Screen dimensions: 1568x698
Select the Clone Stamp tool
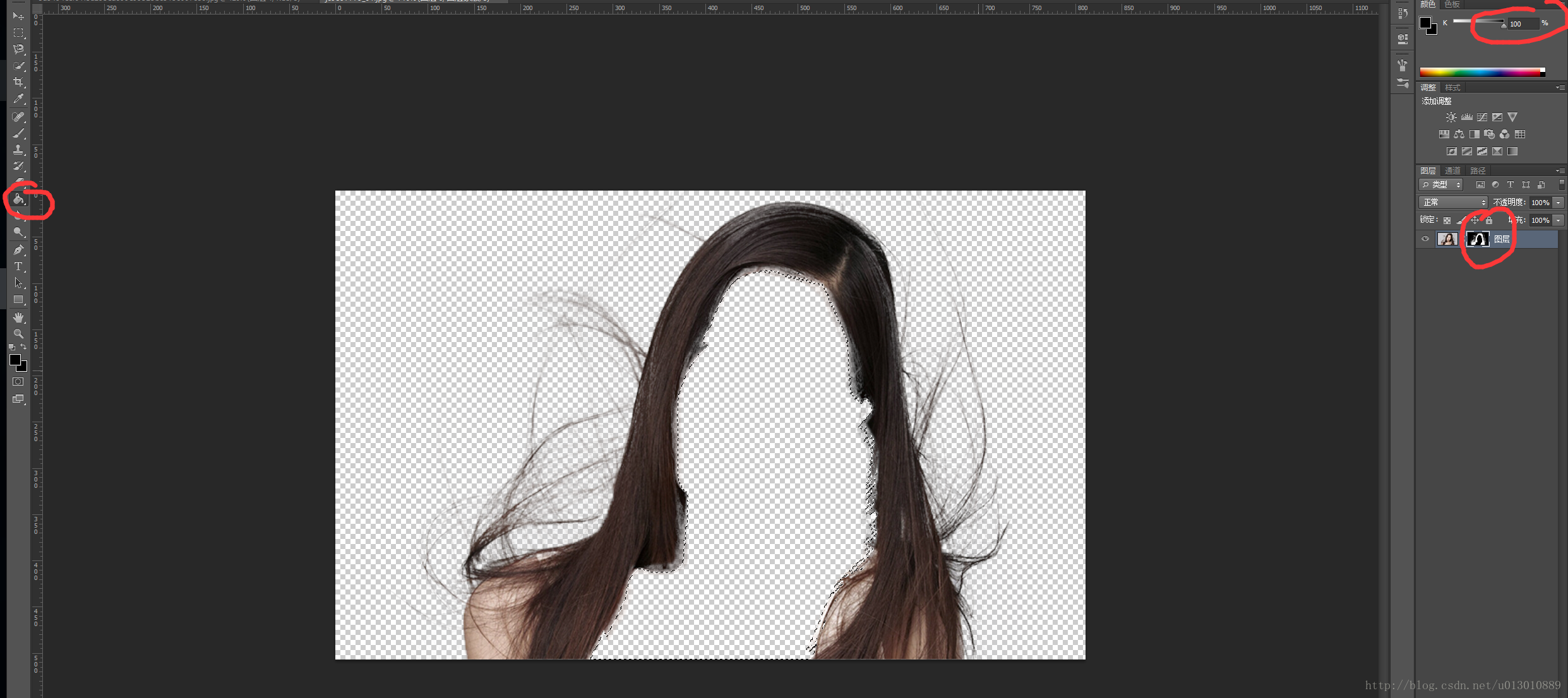pyautogui.click(x=18, y=150)
